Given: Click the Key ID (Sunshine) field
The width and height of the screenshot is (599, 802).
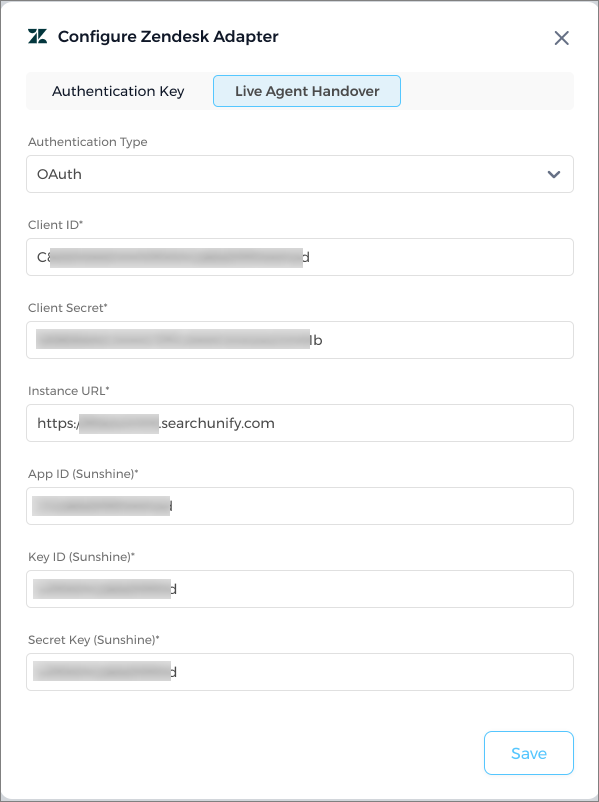Looking at the screenshot, I should pos(300,589).
